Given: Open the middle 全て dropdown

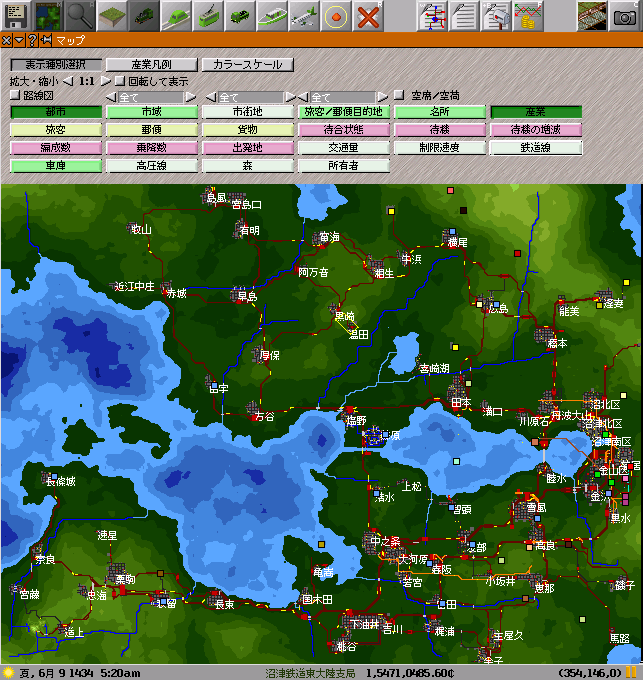Looking at the screenshot, I should coord(249,97).
